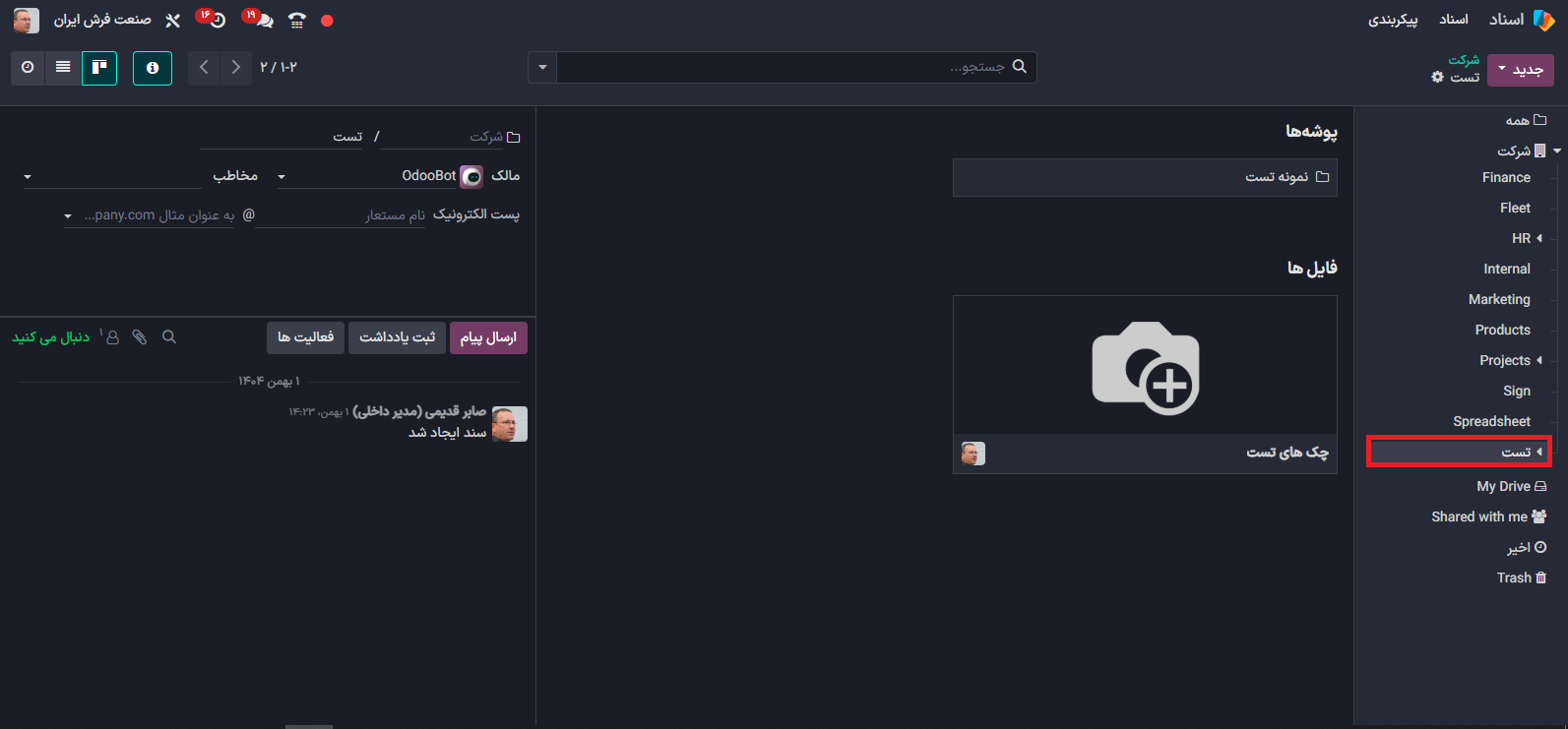Click the Activities button (فعالیت ها)
Screen dimensions: 1568x729
pos(305,337)
